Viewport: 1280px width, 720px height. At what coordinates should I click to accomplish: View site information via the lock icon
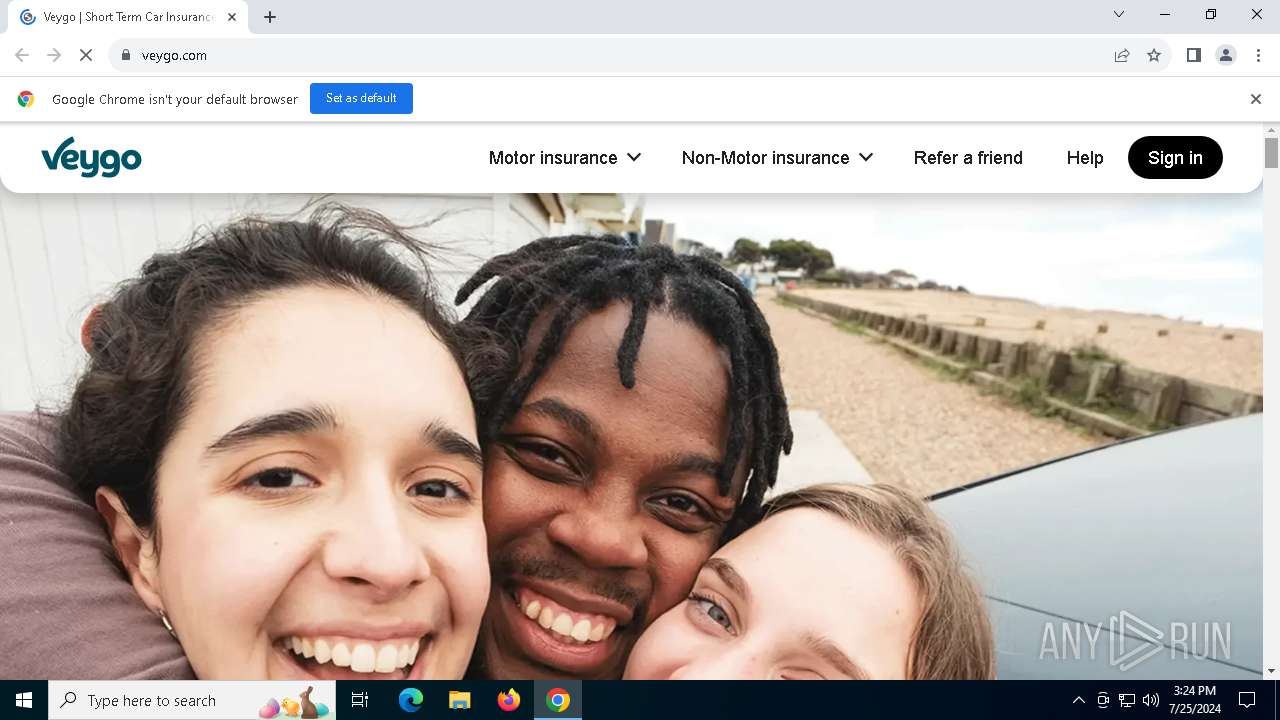click(125, 55)
